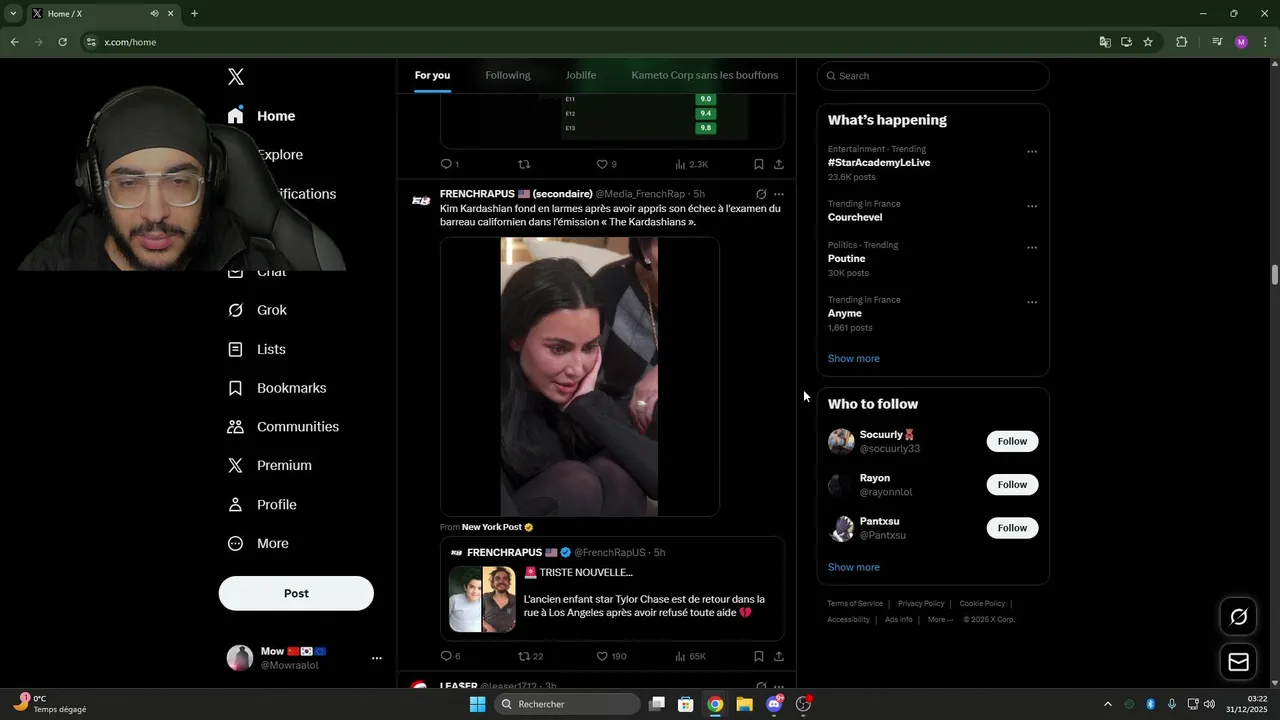Image resolution: width=1280 pixels, height=720 pixels.
Task: Open options for Courchevel trend
Action: click(x=1032, y=206)
